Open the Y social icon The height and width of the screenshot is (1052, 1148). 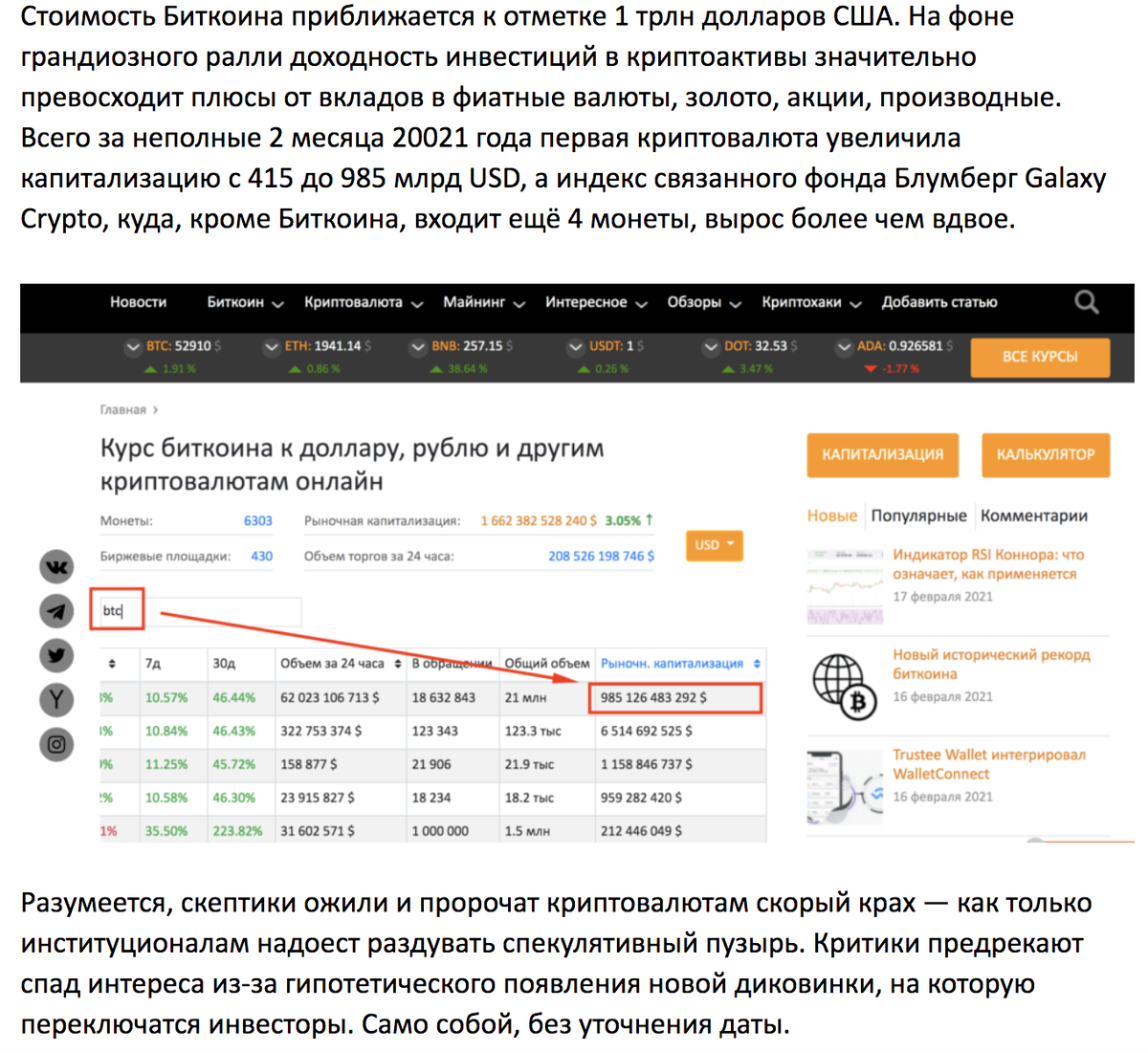[56, 699]
